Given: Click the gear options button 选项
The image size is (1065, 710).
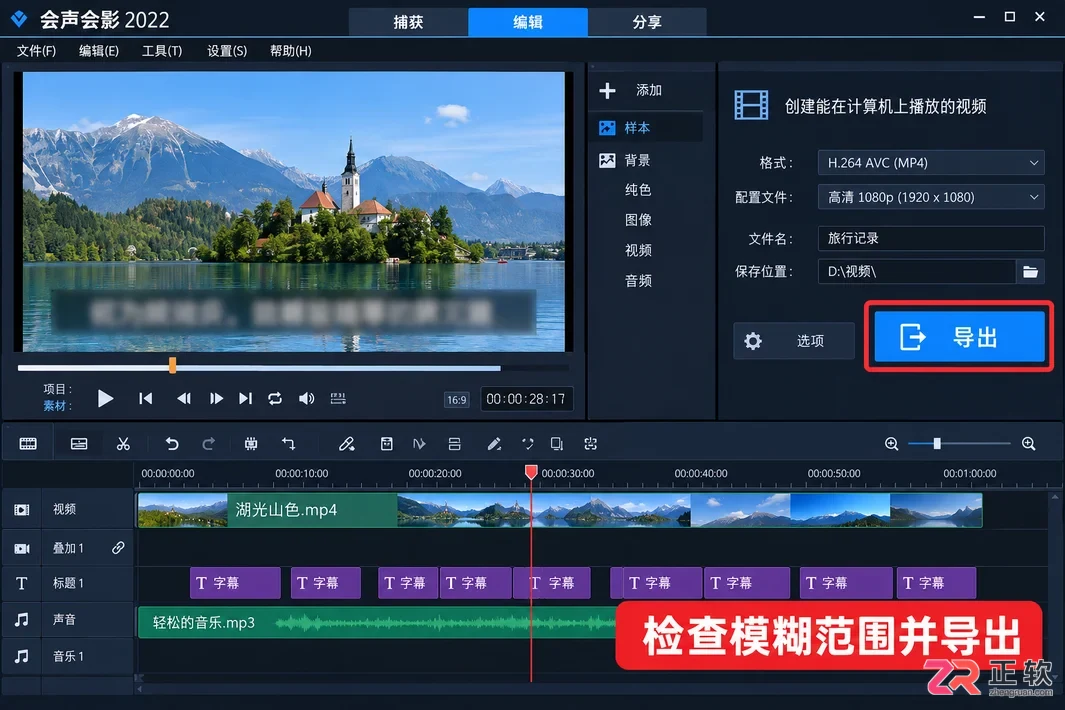Looking at the screenshot, I should [x=793, y=340].
